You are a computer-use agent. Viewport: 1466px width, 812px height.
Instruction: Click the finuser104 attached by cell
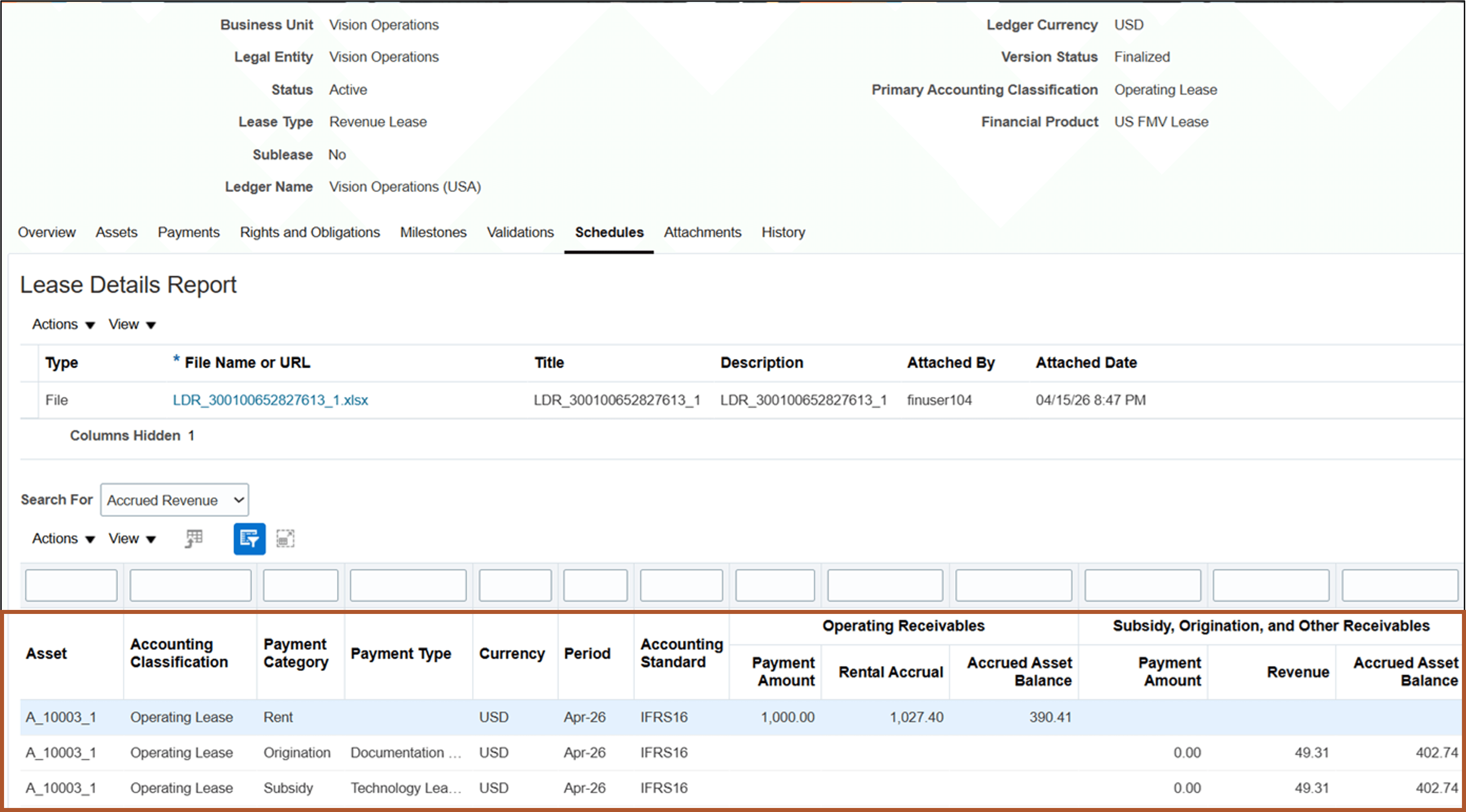(x=939, y=400)
